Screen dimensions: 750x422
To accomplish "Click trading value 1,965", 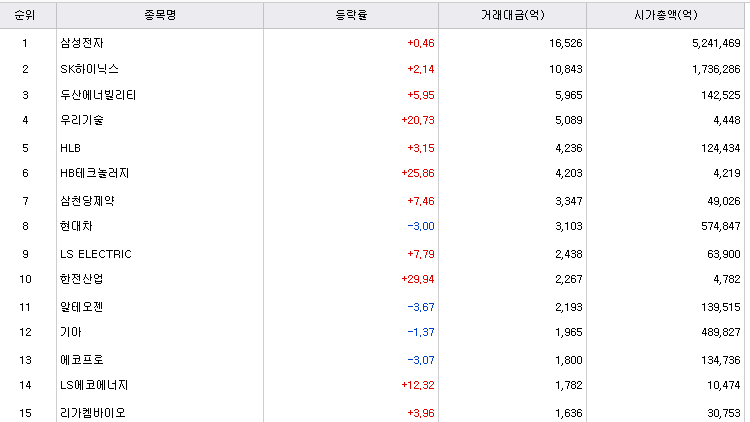I will pos(569,332).
